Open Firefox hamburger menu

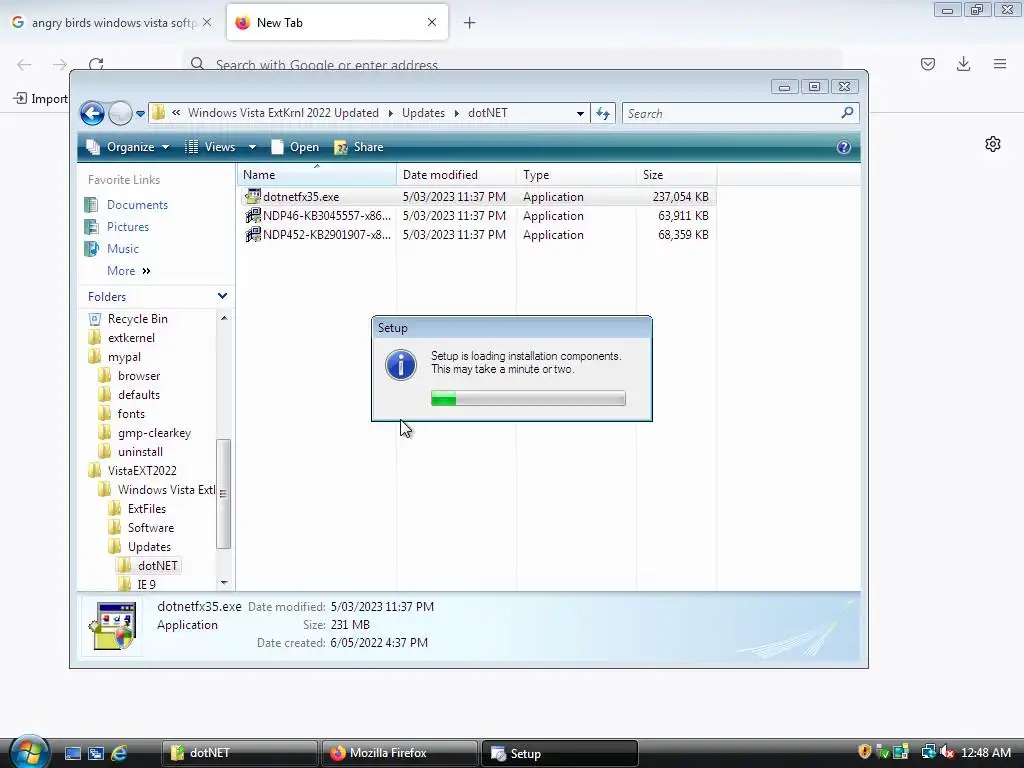[x=1000, y=64]
